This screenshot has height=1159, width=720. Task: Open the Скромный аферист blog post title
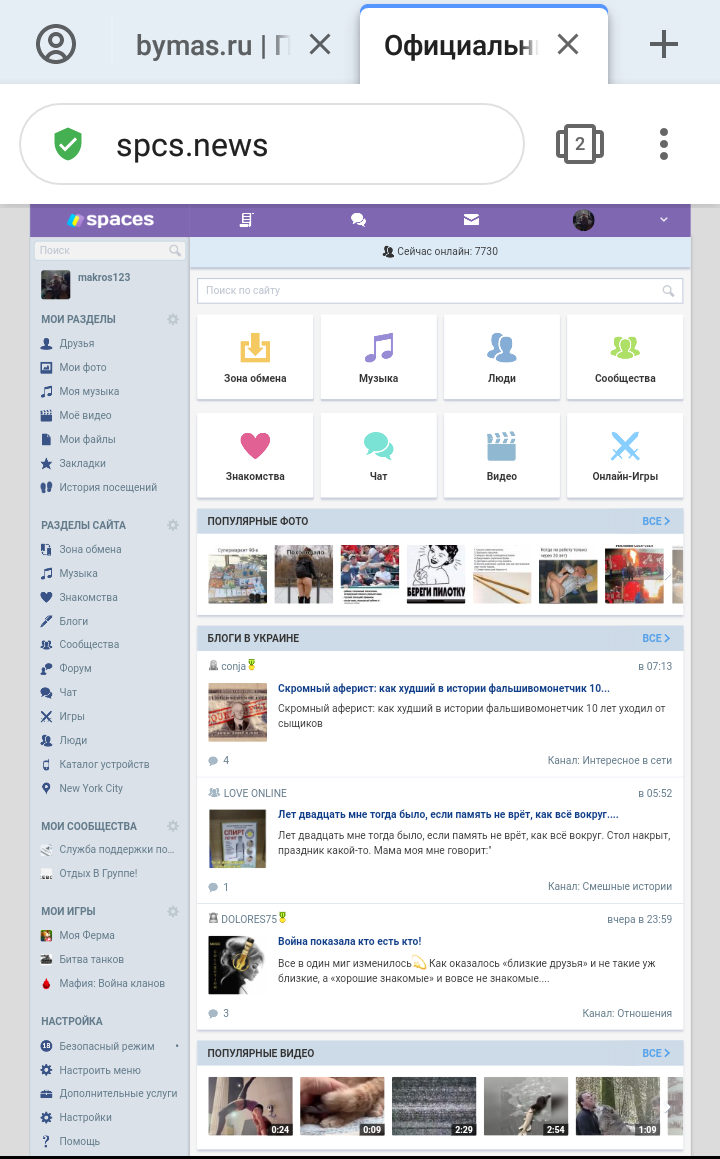(x=443, y=689)
